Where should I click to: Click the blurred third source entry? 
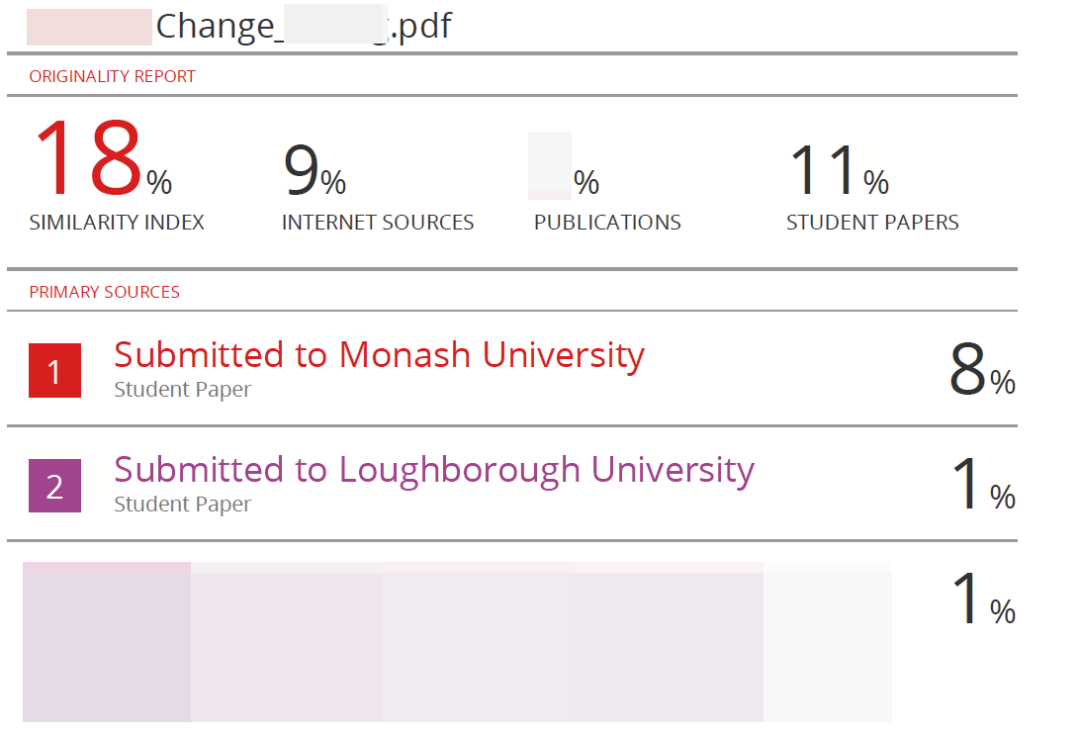tap(457, 642)
